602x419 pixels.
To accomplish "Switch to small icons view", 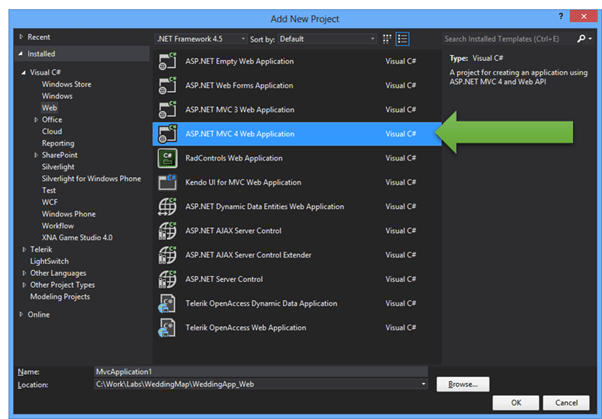I will pos(387,39).
